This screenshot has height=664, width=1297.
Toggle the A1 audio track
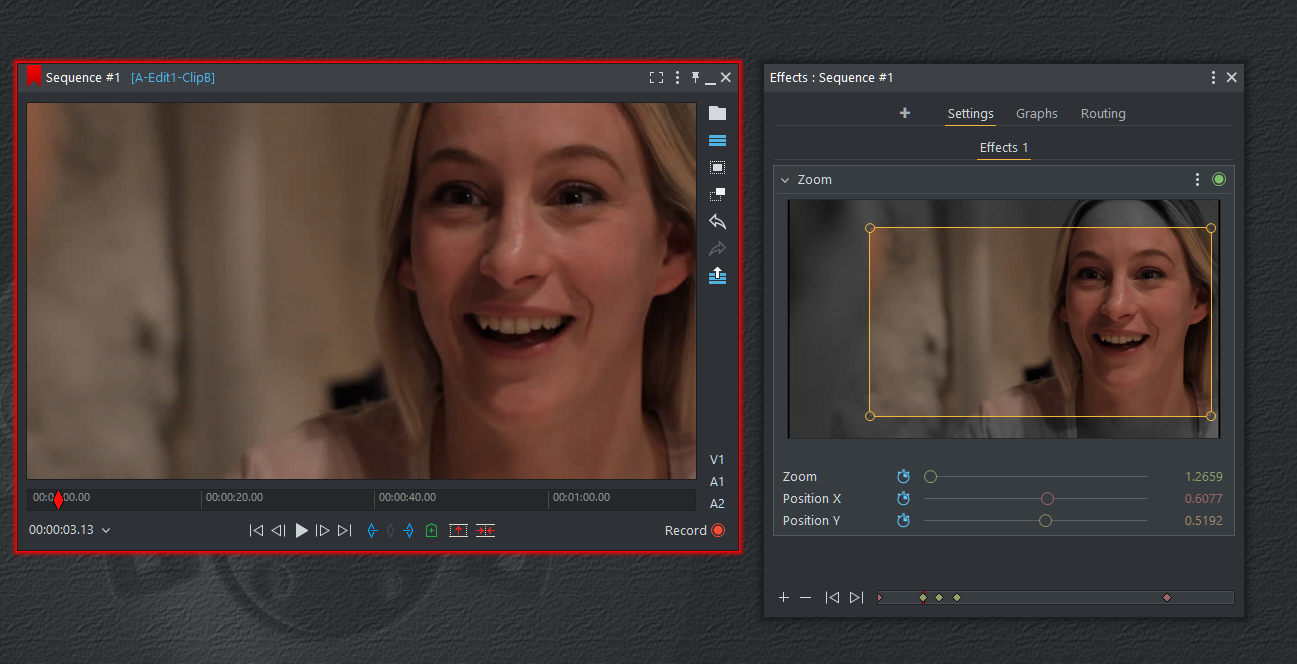[x=717, y=482]
